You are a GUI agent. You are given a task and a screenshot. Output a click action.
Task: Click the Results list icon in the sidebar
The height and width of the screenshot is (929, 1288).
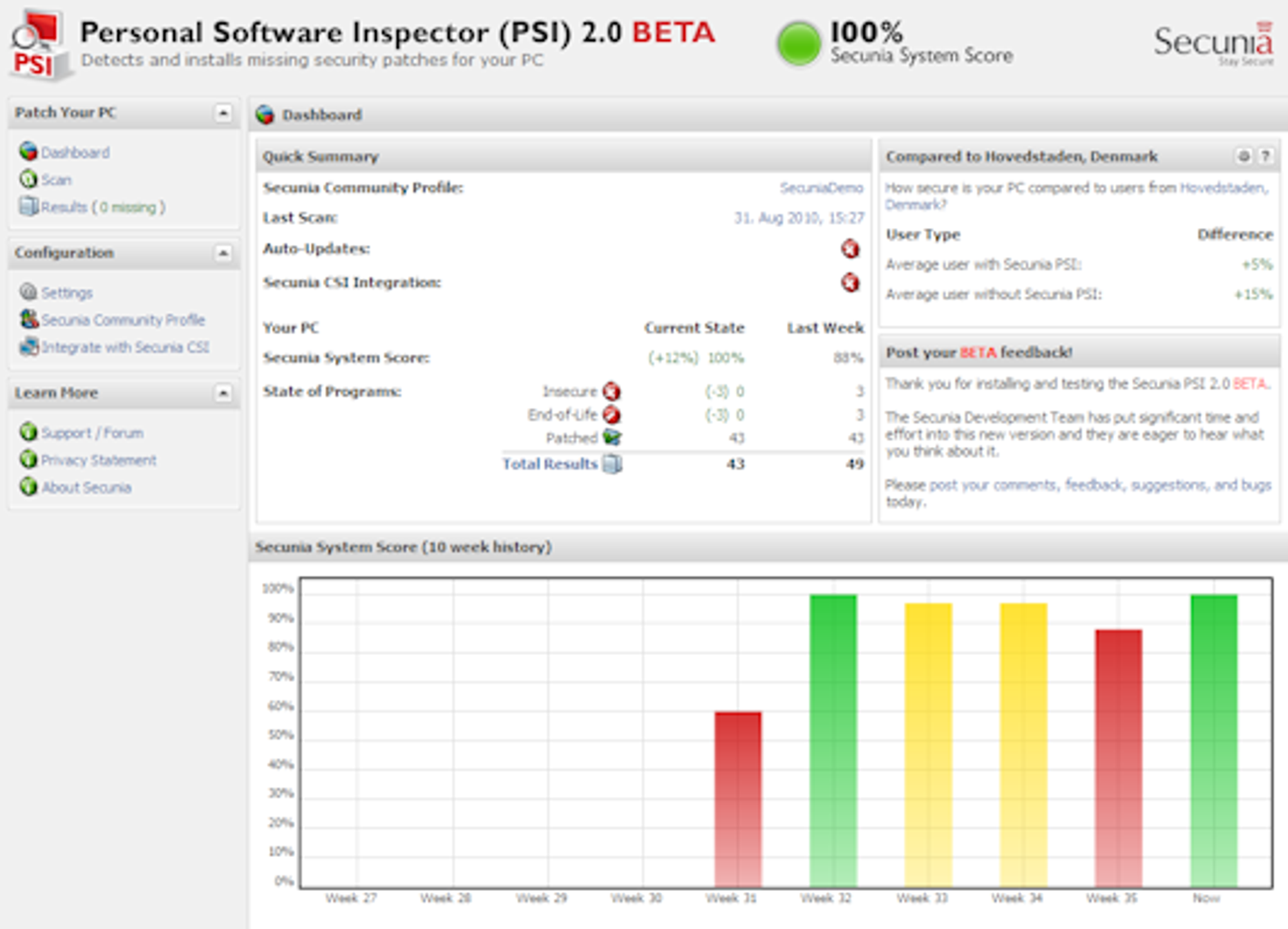click(28, 206)
